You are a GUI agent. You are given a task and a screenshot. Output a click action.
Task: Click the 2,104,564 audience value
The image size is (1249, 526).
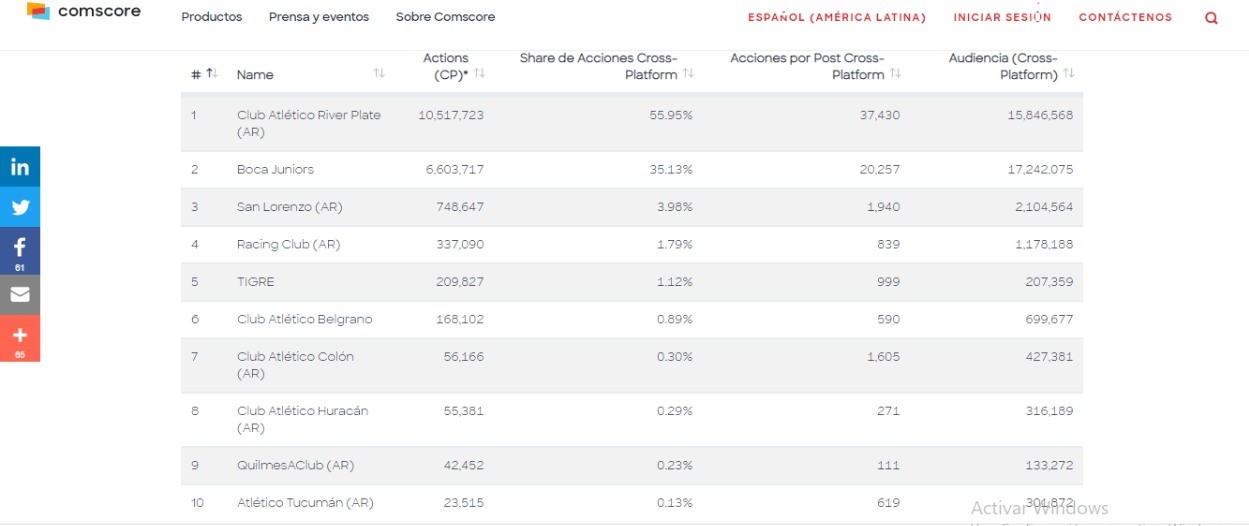point(1044,207)
